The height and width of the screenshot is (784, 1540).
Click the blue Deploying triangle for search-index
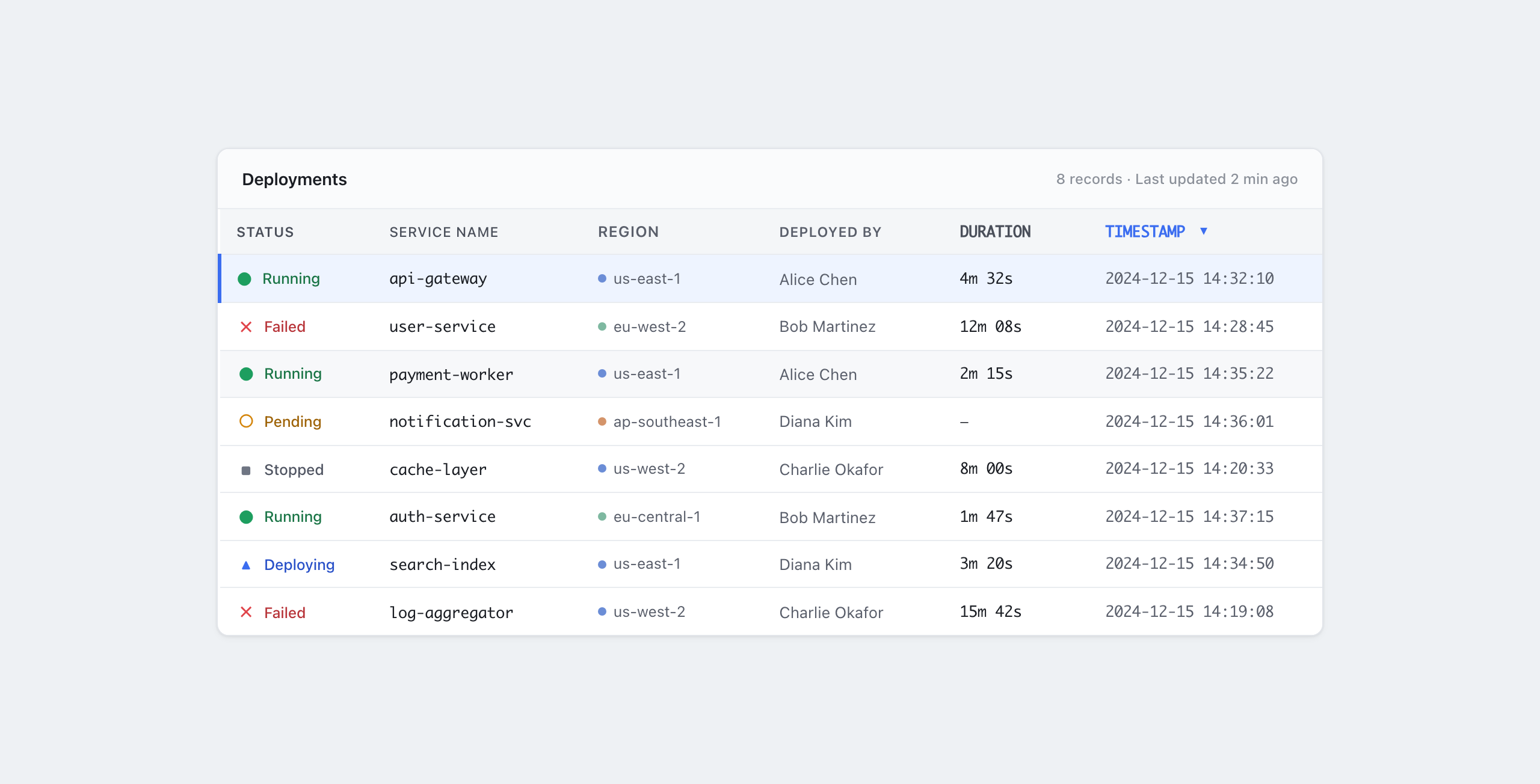coord(246,565)
